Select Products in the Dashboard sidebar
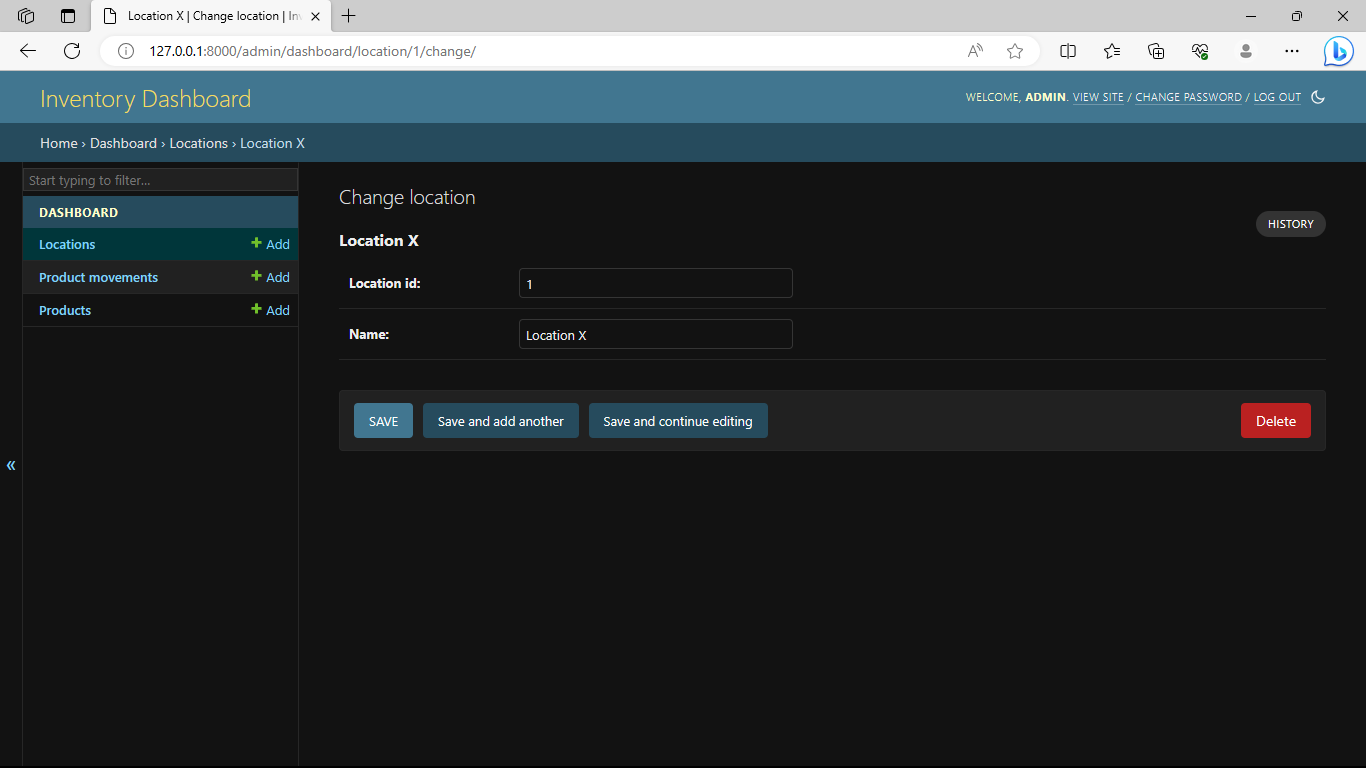Screen dimensions: 1366x768 [64, 310]
